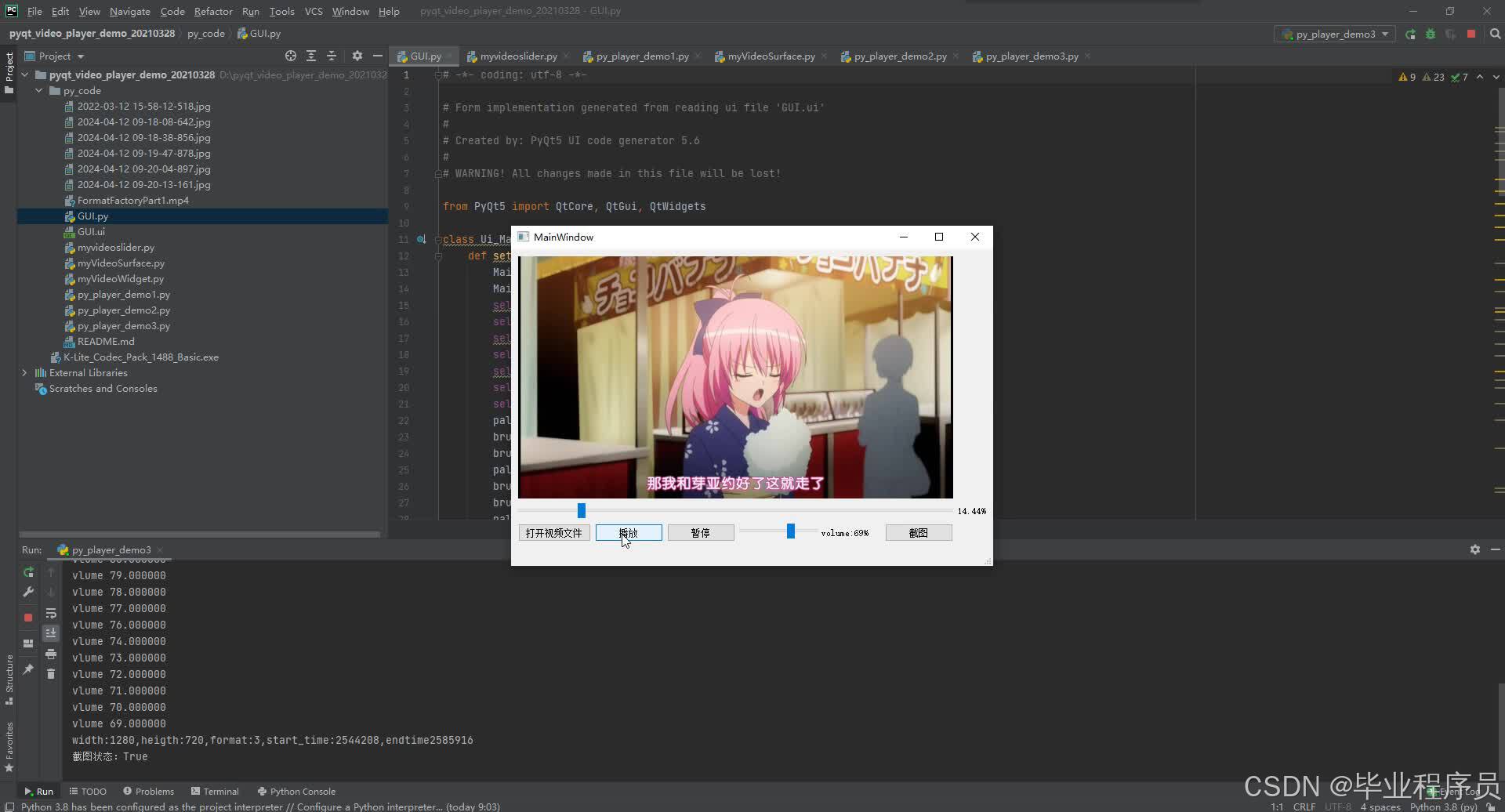Hide the Run panel with minus icon

[x=1495, y=549]
